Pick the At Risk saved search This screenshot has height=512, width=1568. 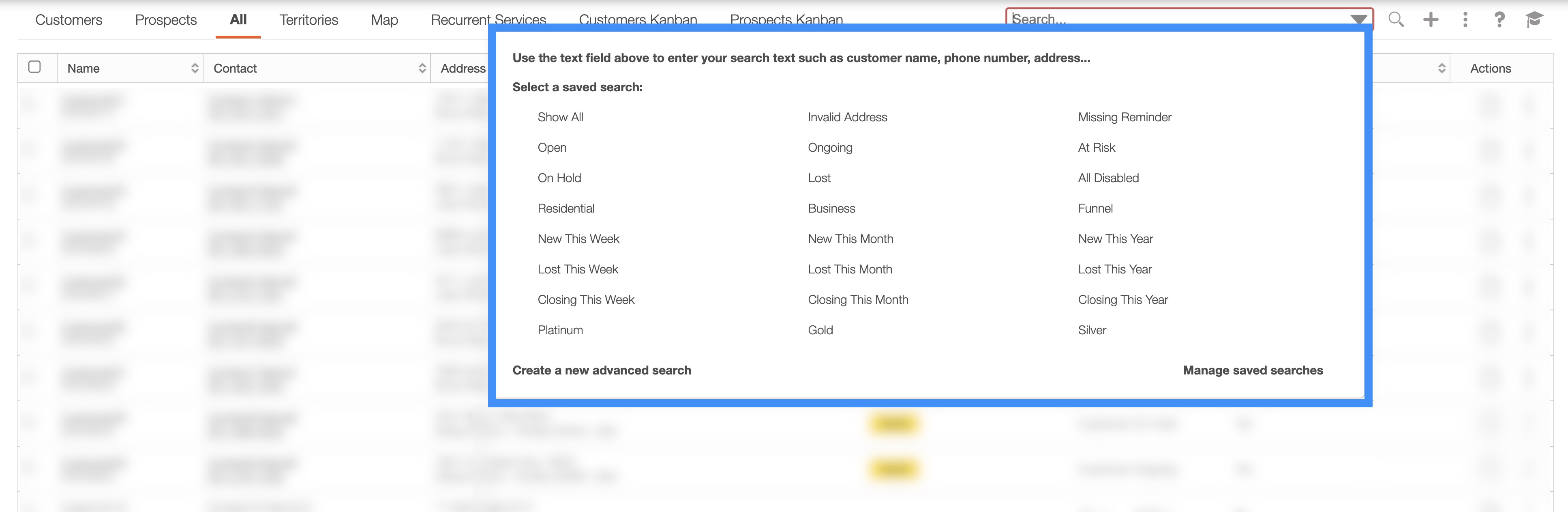click(x=1096, y=148)
